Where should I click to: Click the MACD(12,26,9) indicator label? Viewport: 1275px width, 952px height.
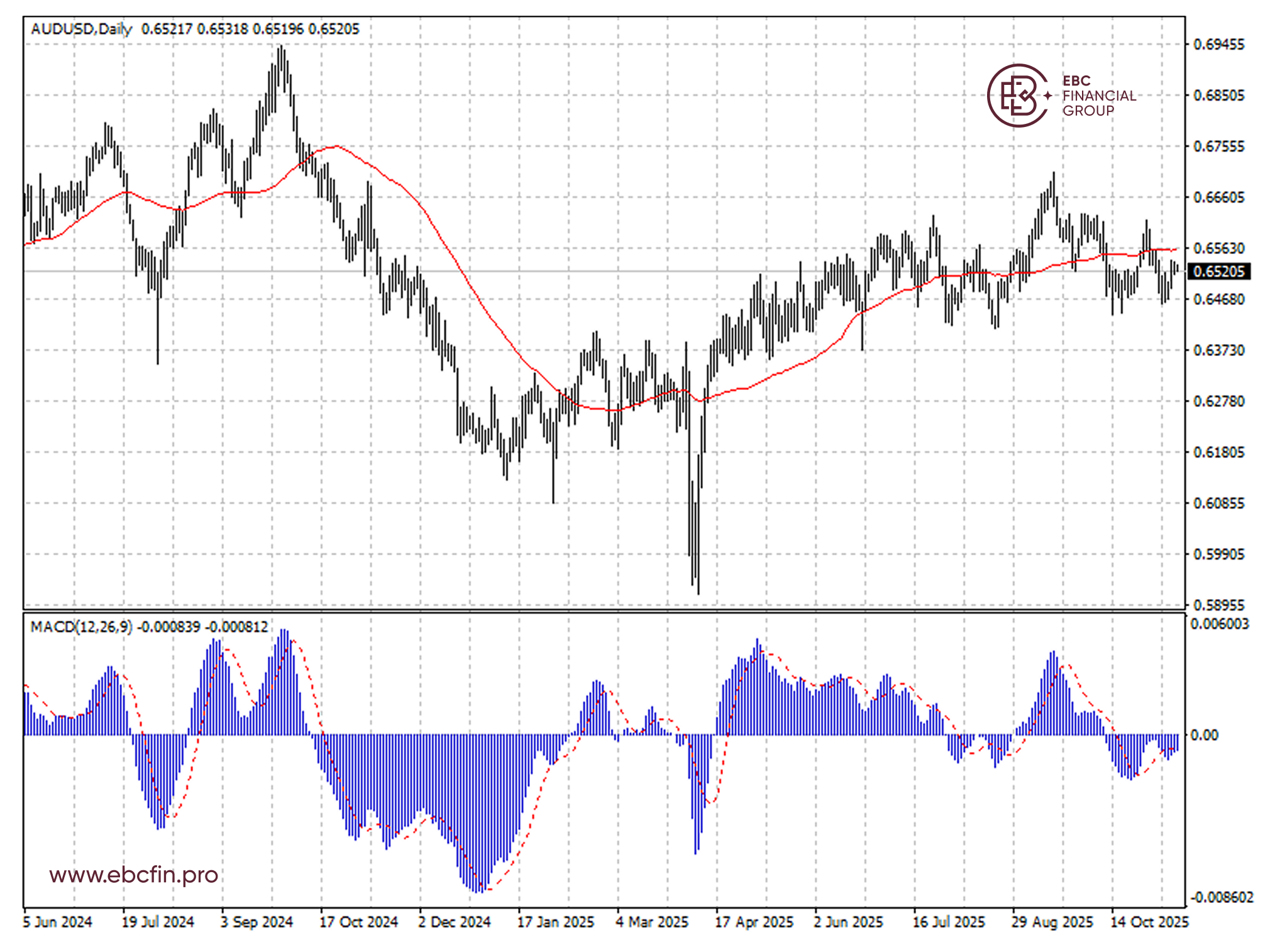pos(81,627)
